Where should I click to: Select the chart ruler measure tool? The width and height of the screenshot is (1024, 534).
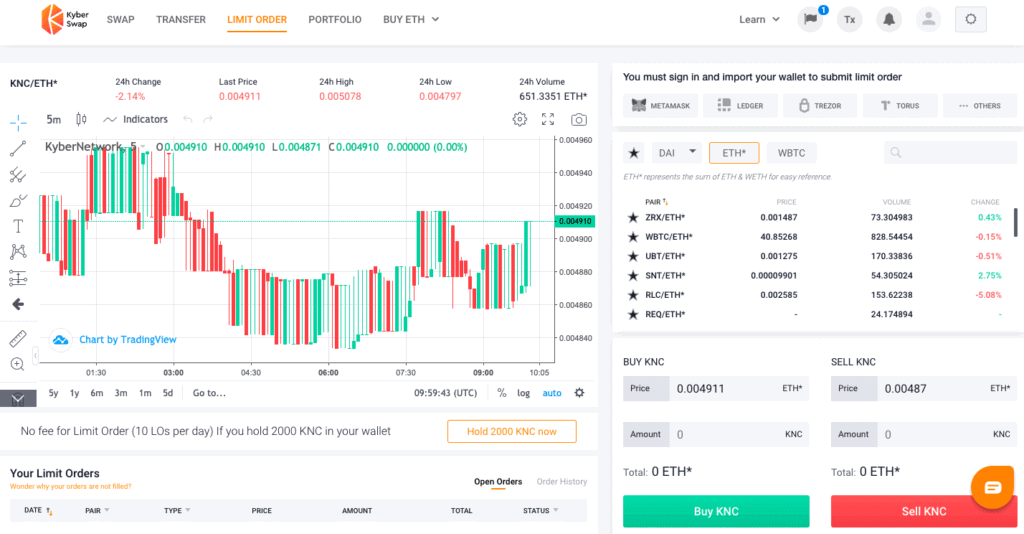tap(18, 338)
